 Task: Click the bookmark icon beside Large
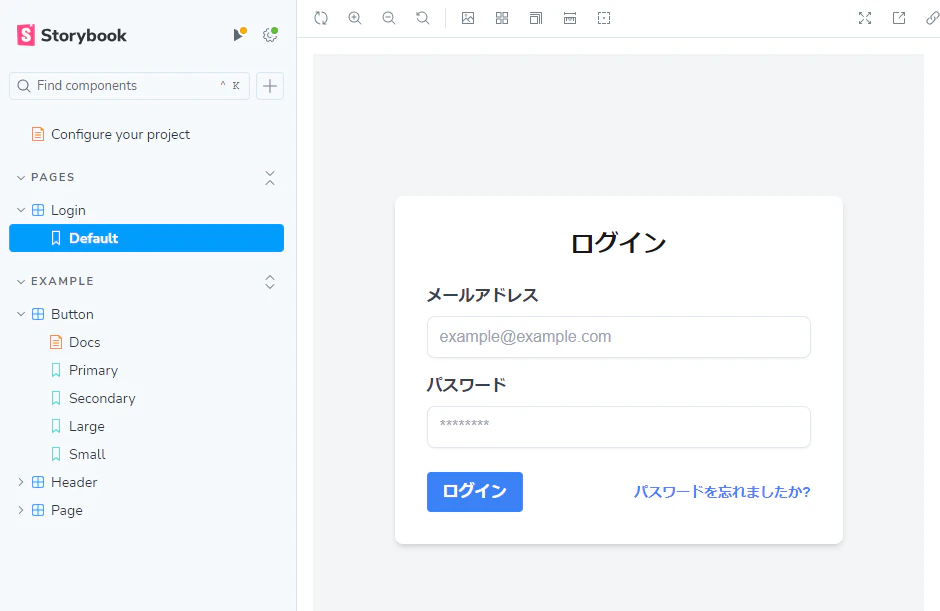(56, 426)
